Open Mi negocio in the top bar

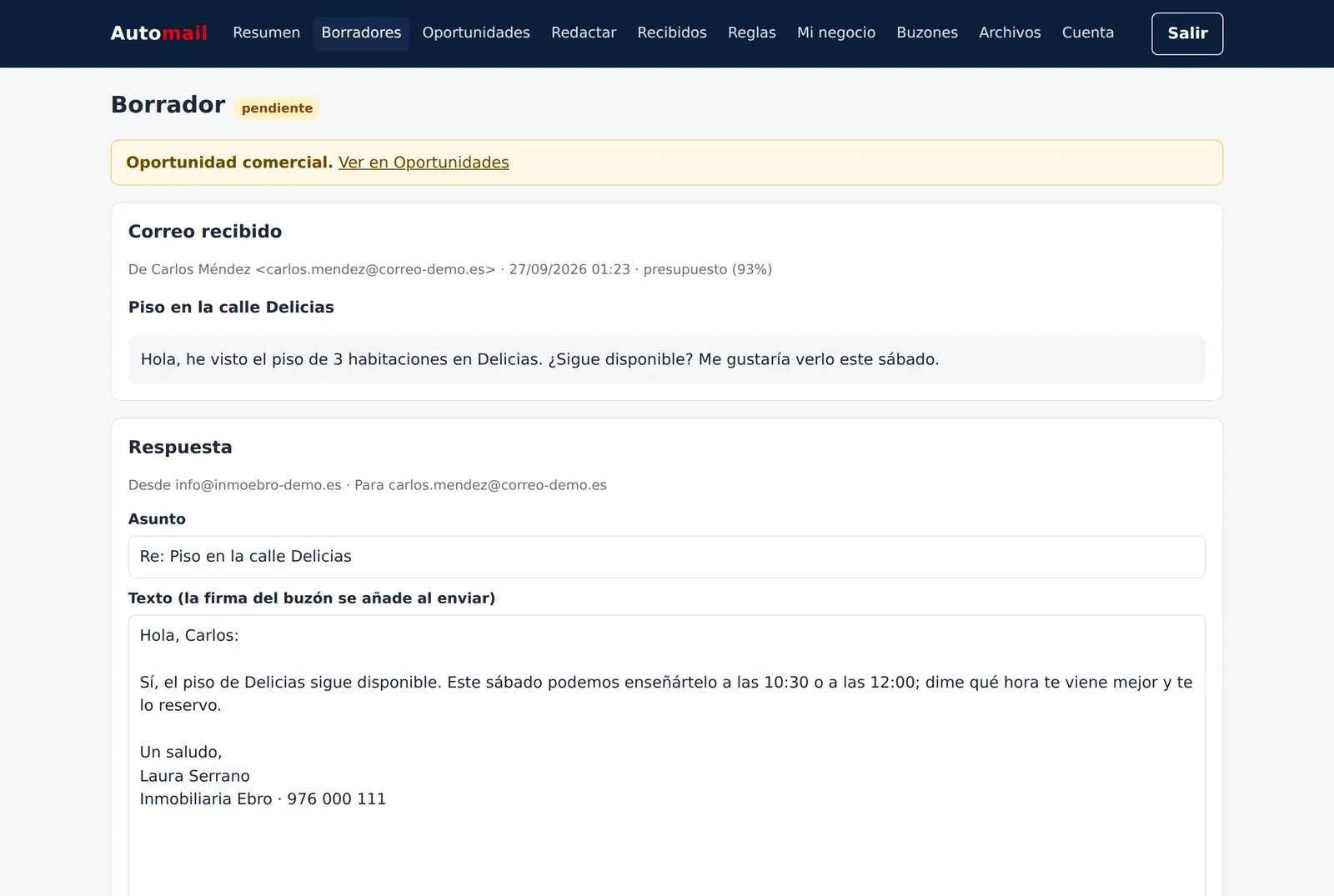[x=836, y=33]
